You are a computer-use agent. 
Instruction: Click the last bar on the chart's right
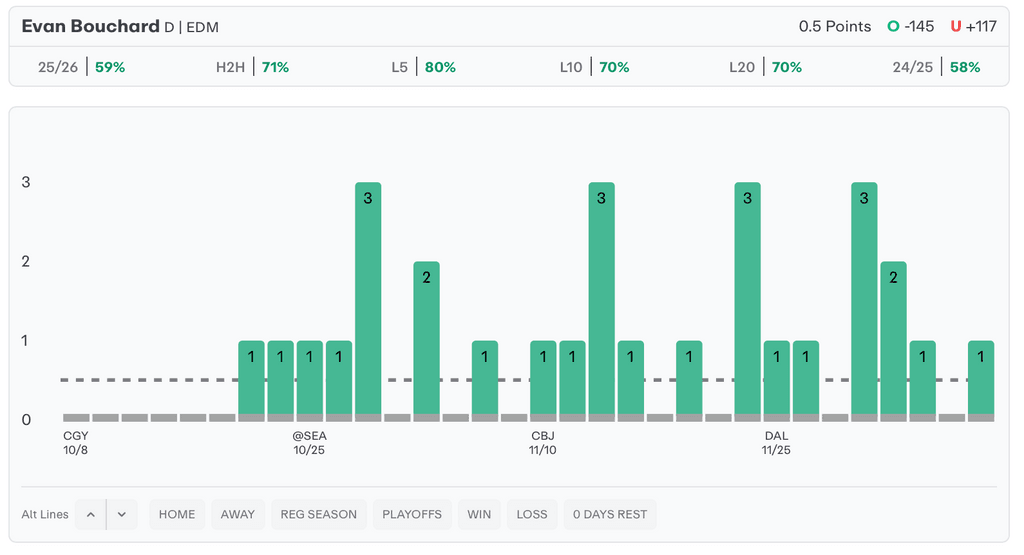tap(981, 378)
